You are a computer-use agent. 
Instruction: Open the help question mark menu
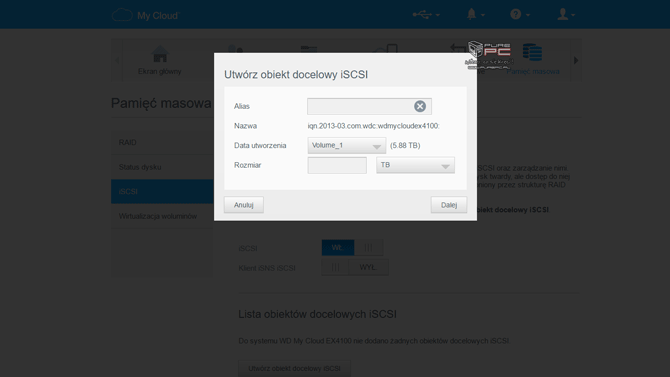click(x=520, y=15)
